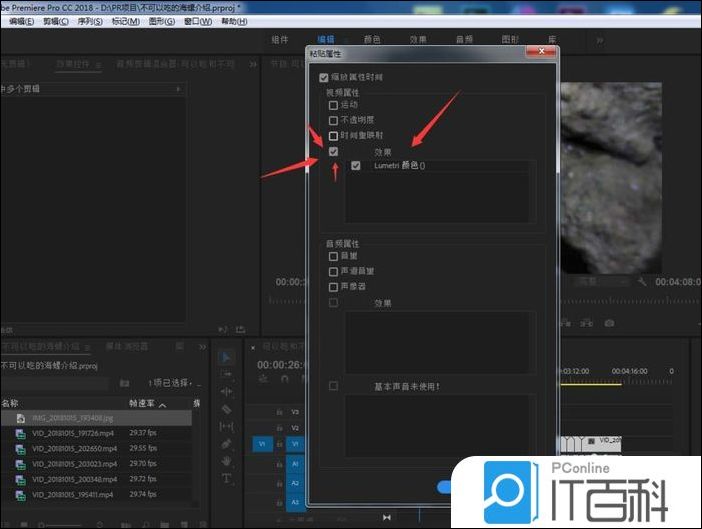Click the right icon at the Source monitor bottom
702x529 pixels.
tap(240, 330)
